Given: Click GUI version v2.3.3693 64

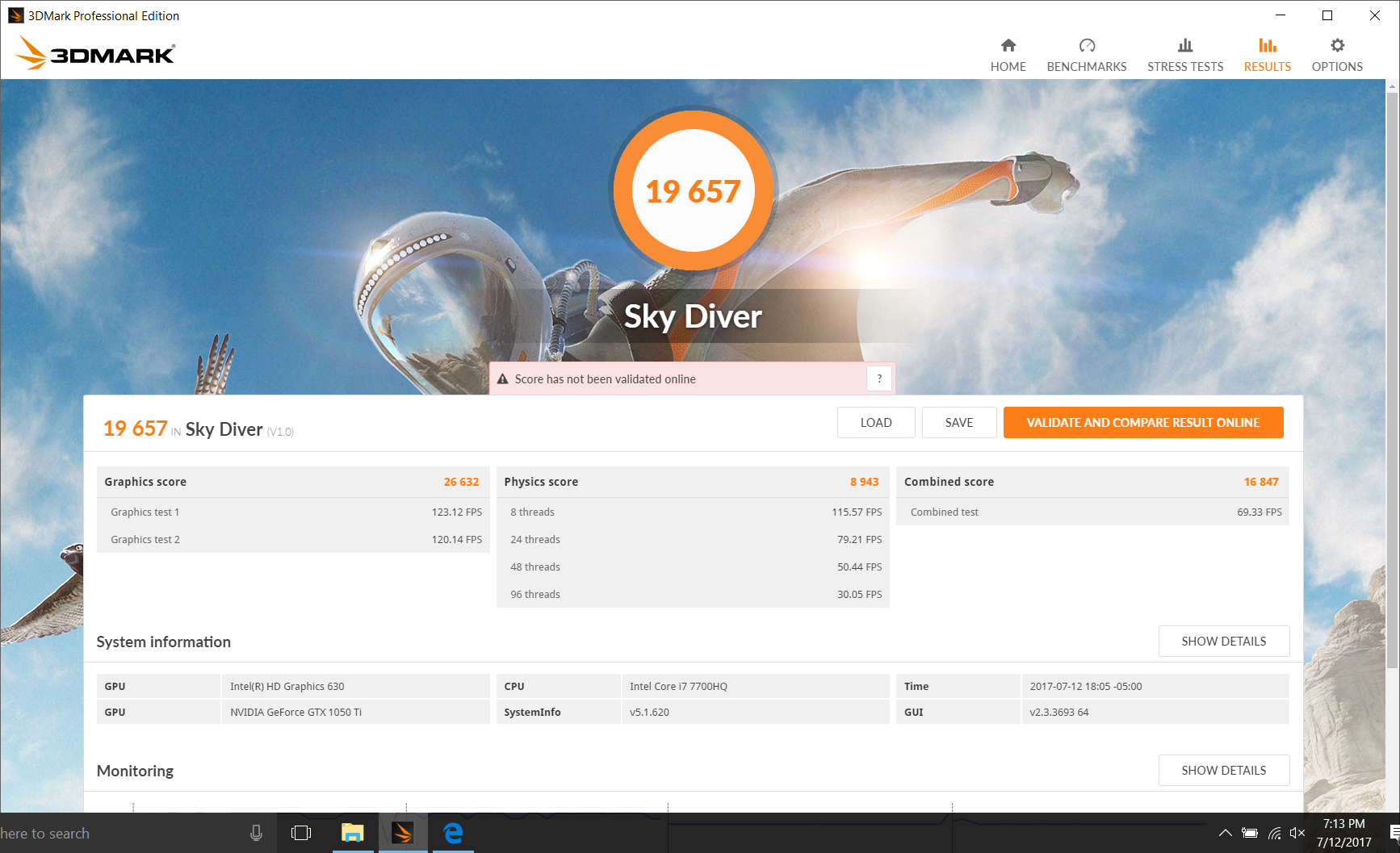Looking at the screenshot, I should click(x=1059, y=712).
